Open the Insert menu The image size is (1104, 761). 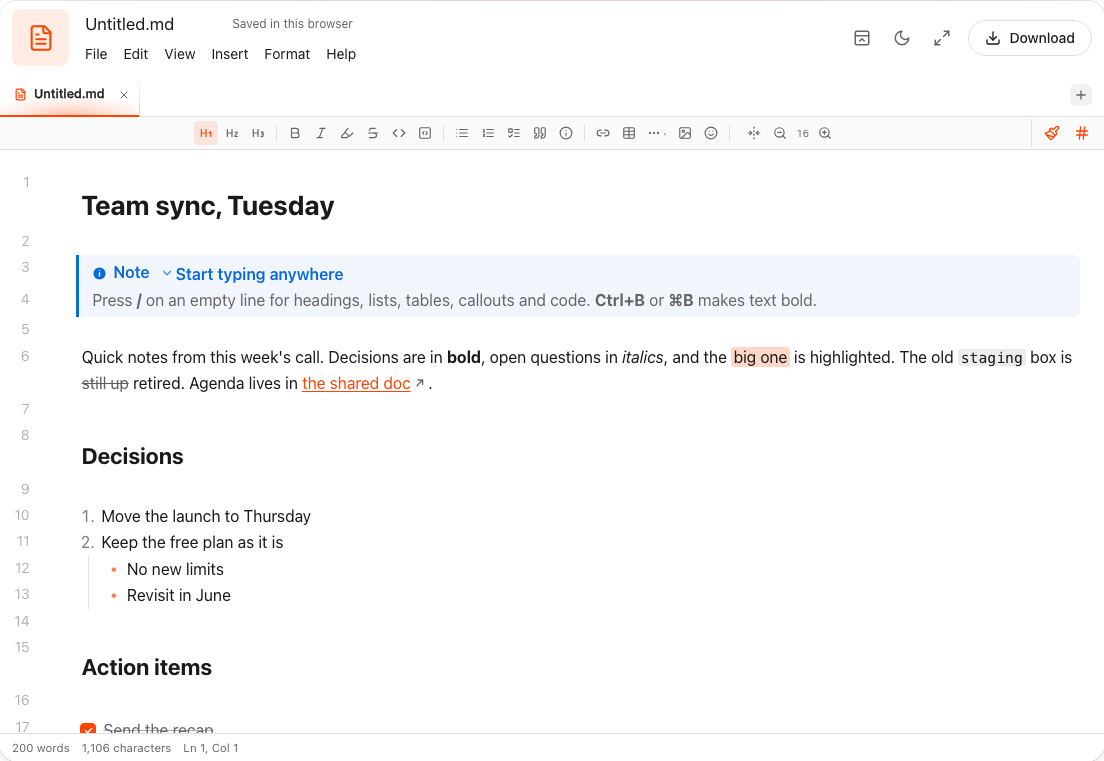230,54
